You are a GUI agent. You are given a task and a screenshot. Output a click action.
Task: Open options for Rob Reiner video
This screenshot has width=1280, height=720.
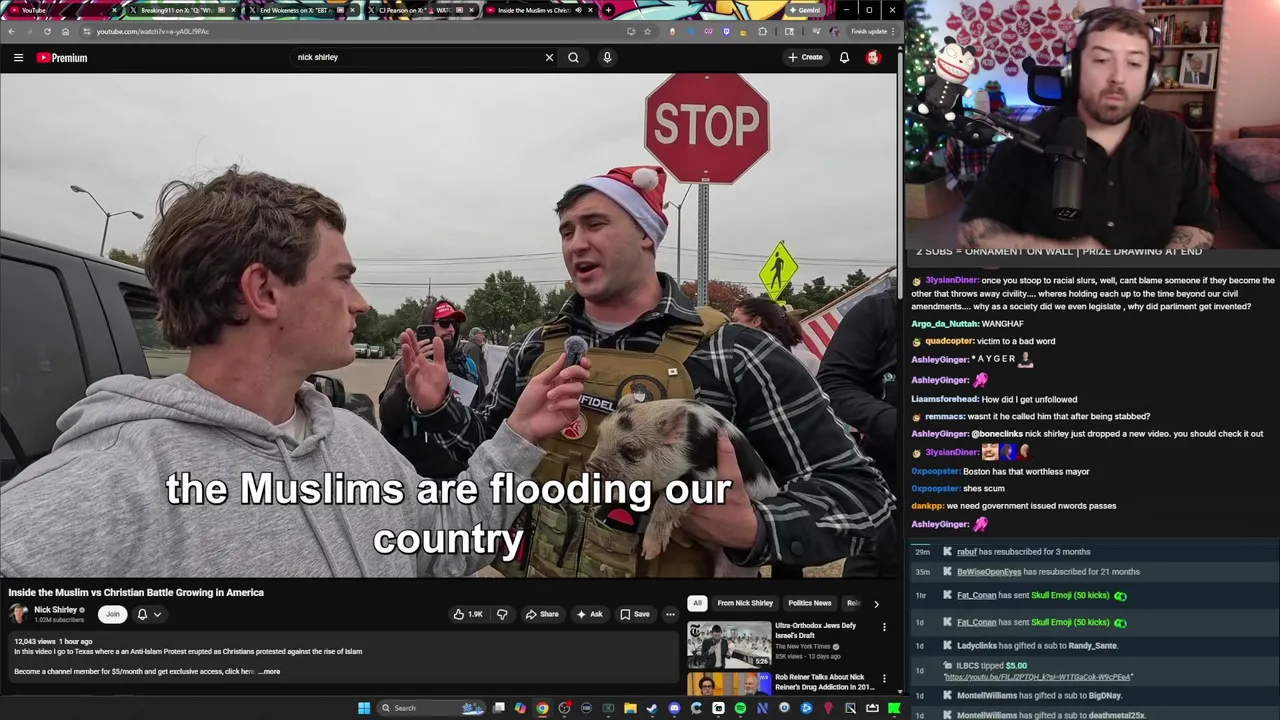pyautogui.click(x=884, y=679)
